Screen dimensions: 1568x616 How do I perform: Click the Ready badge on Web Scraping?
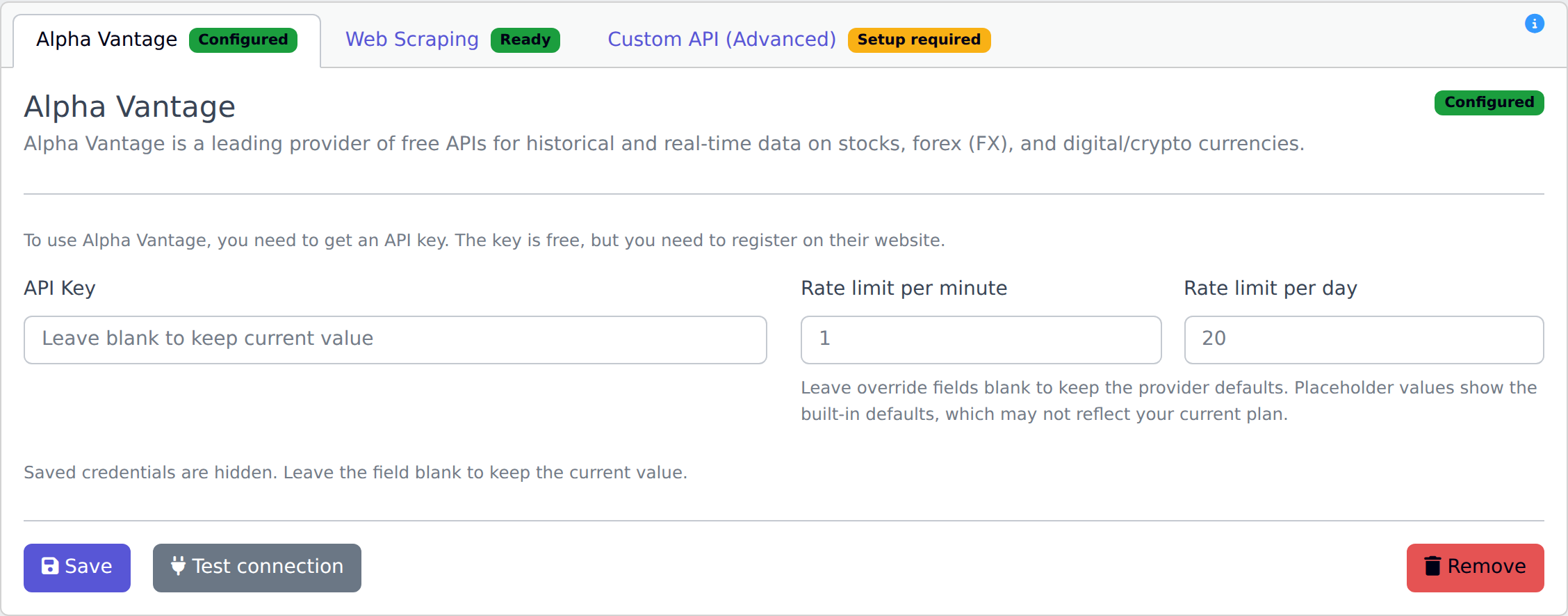pyautogui.click(x=525, y=40)
